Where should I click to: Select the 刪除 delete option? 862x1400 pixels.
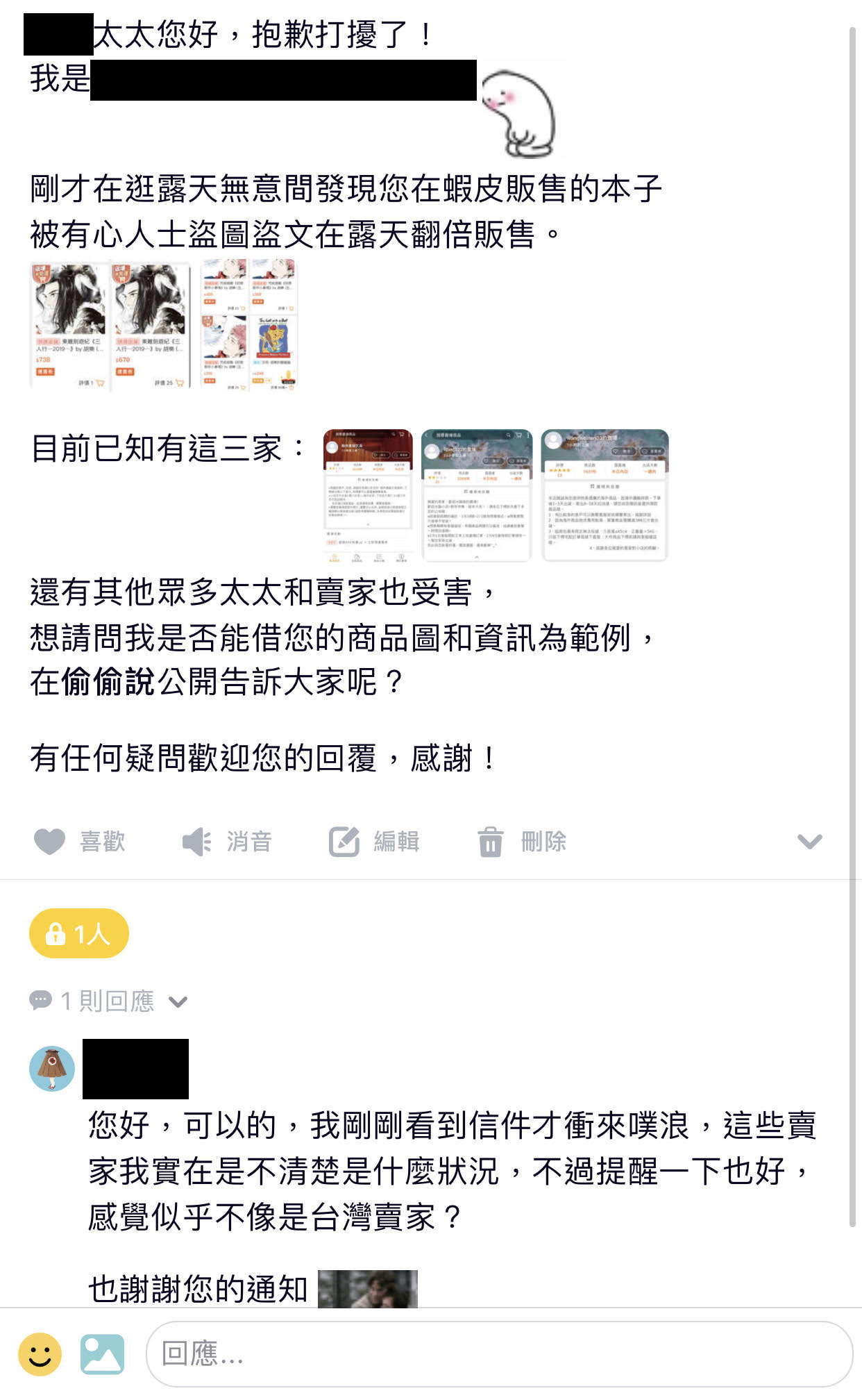click(543, 842)
